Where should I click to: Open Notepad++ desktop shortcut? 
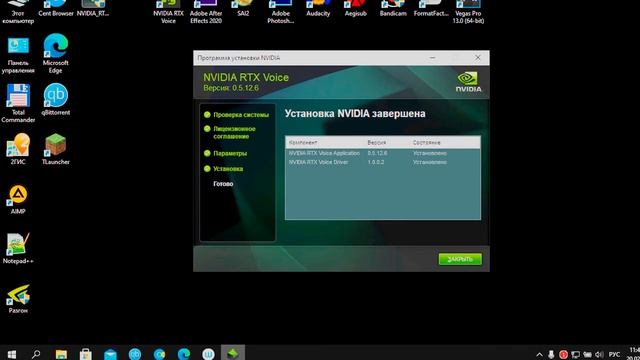point(18,248)
